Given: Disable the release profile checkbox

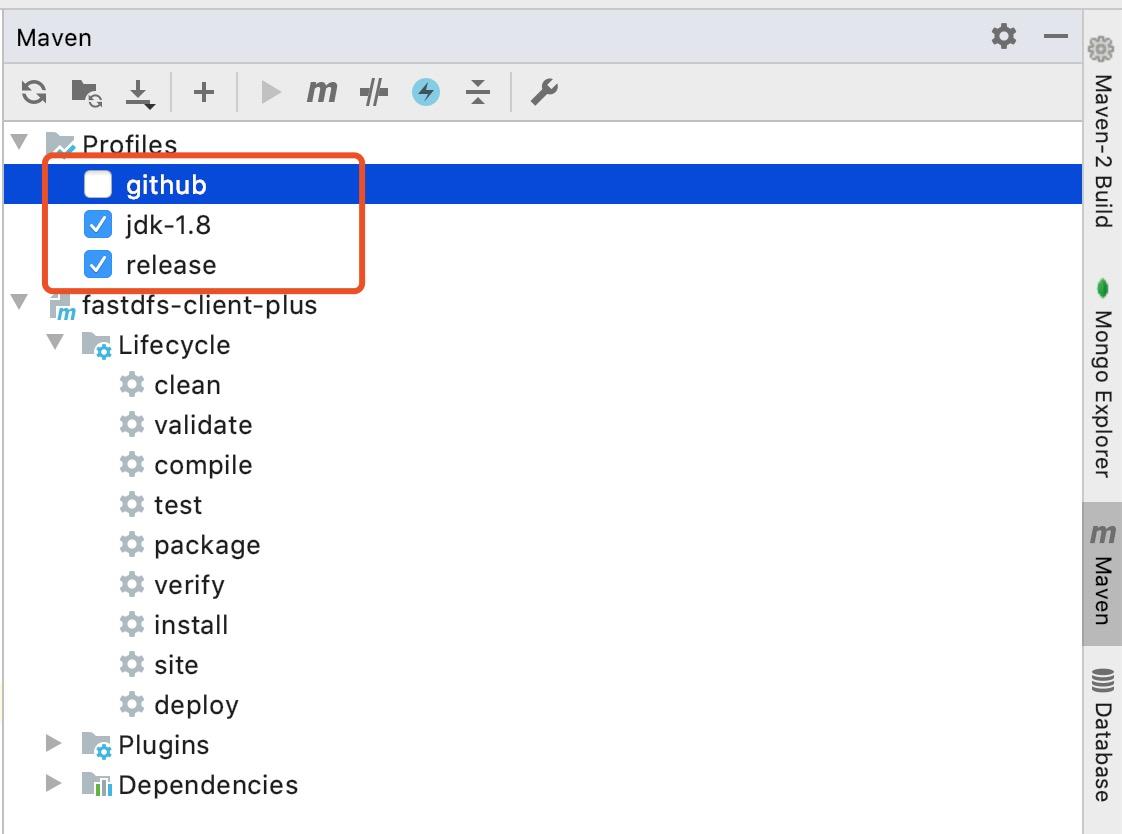Looking at the screenshot, I should [x=98, y=264].
